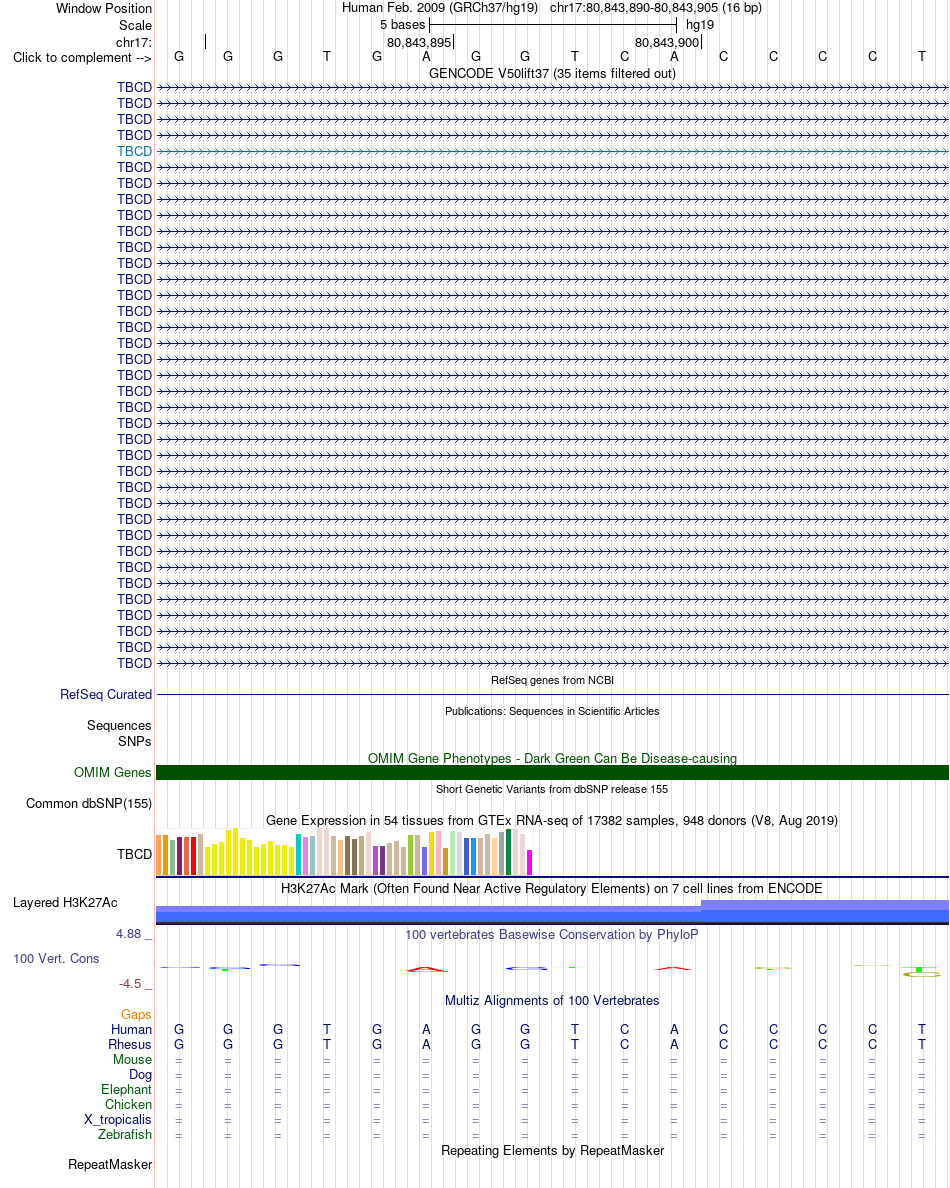The image size is (950, 1188).
Task: Click the blue Layered H3K27Ac signal band
Action: pyautogui.click(x=552, y=913)
